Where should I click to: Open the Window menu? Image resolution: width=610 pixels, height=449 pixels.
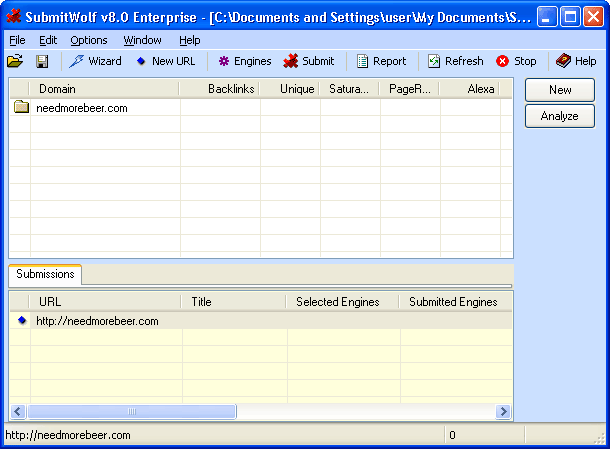142,40
